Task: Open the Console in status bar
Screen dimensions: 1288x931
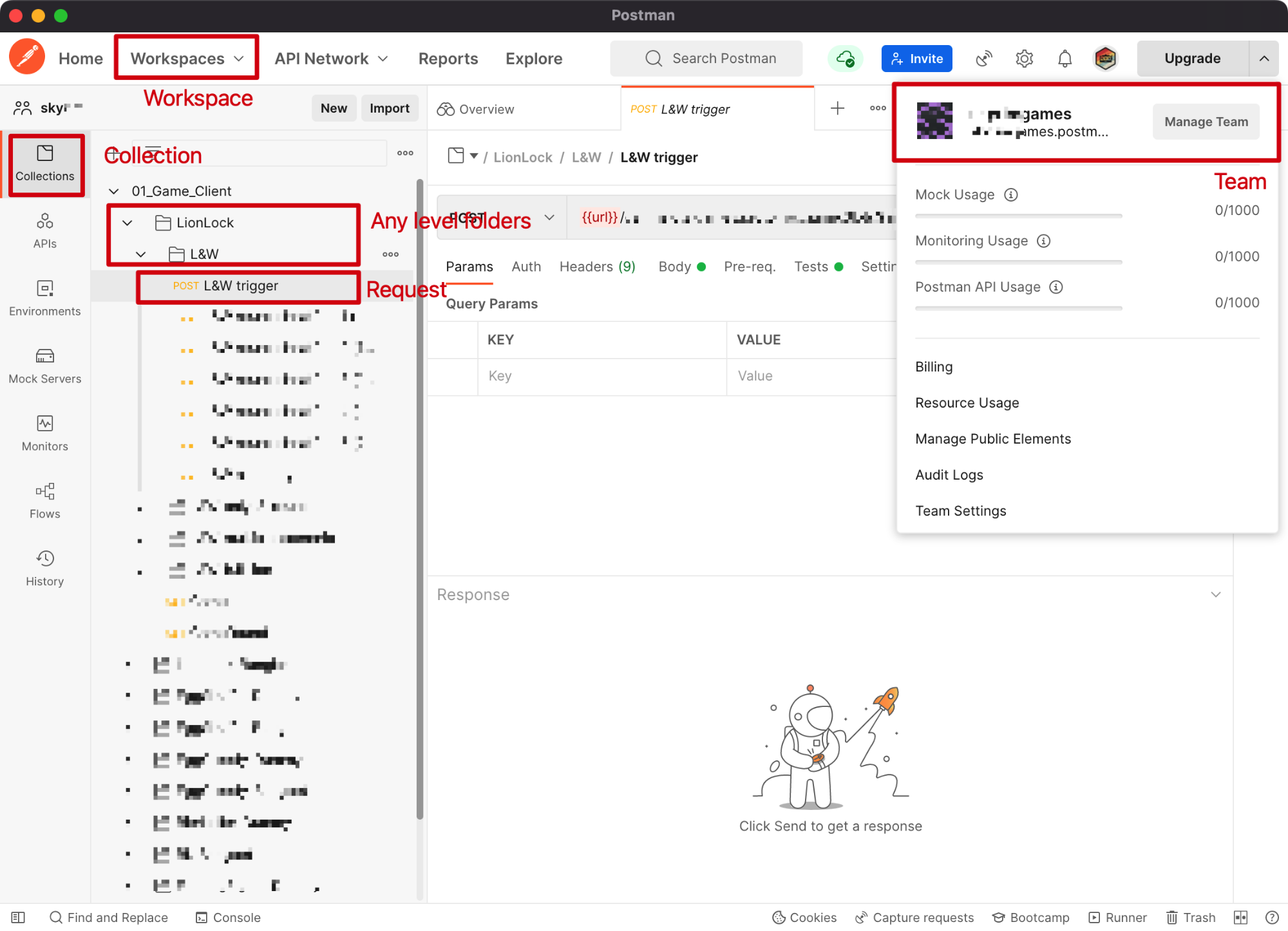Action: pyautogui.click(x=229, y=917)
